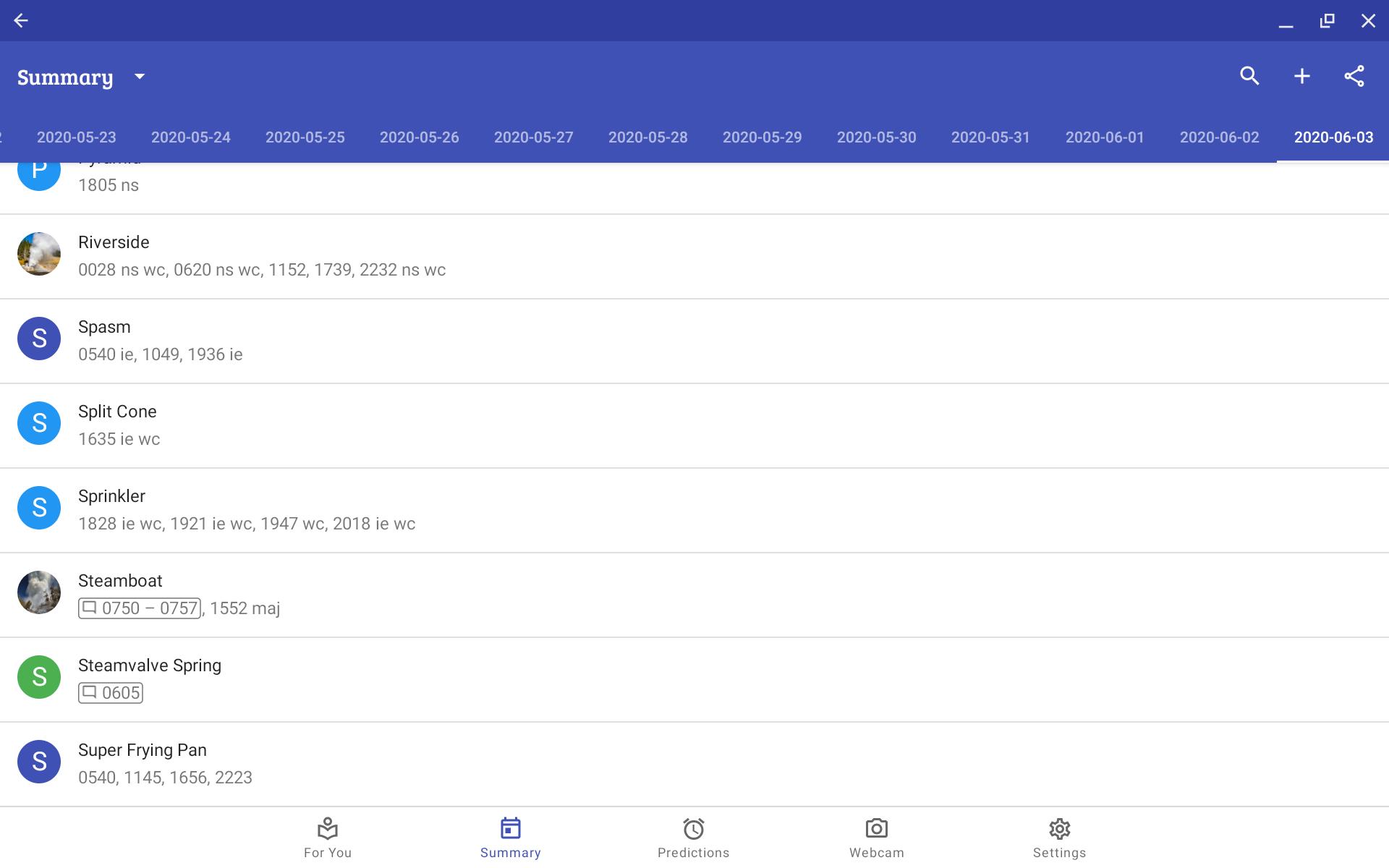Switch to the 2020-05-25 tab
Image resolution: width=1389 pixels, height=868 pixels.
click(x=305, y=137)
